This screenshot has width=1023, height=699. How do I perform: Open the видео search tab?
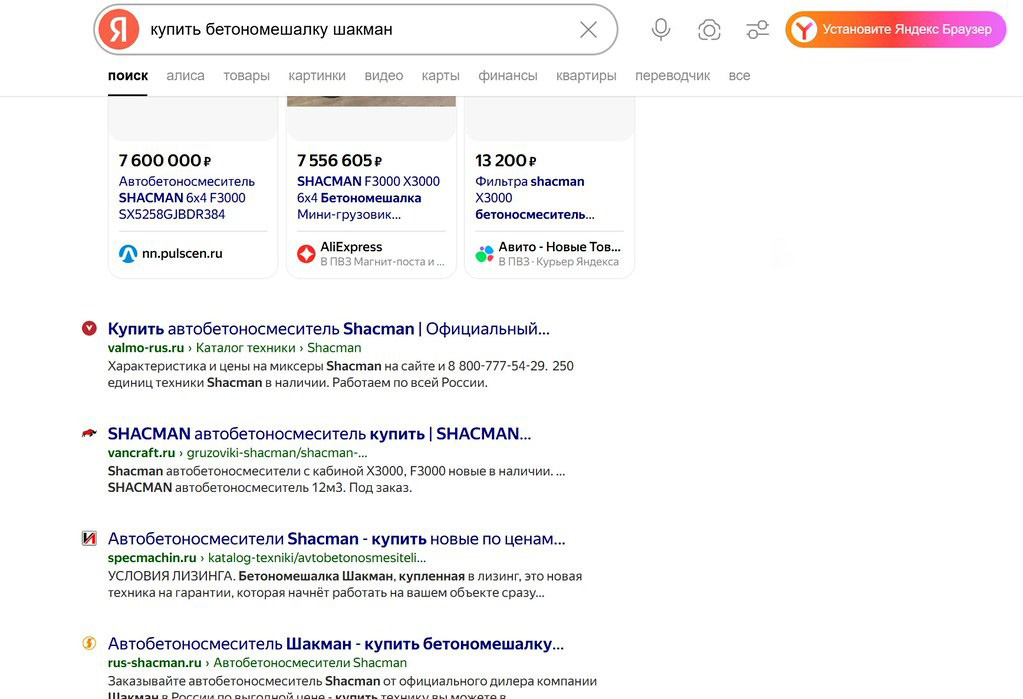383,75
